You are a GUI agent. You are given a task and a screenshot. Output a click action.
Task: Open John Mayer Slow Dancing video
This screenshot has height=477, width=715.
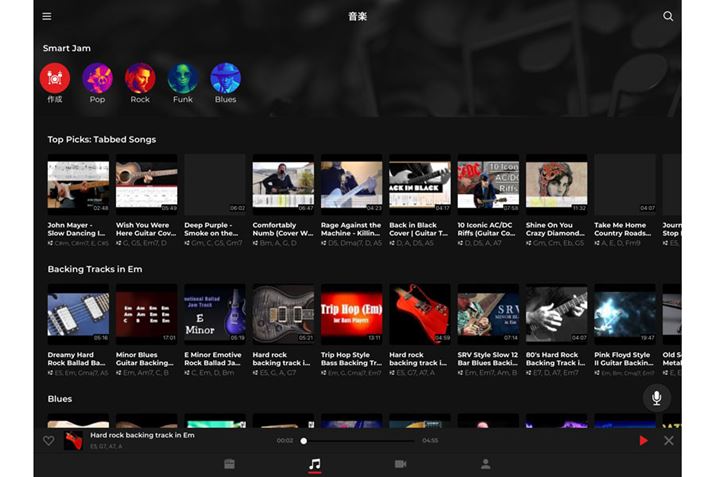pos(78,200)
